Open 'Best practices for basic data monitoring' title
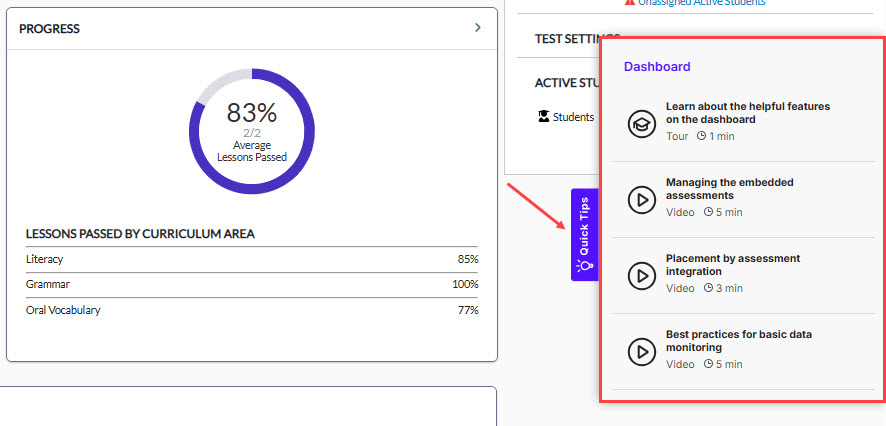Viewport: 886px width, 426px height. pos(739,341)
